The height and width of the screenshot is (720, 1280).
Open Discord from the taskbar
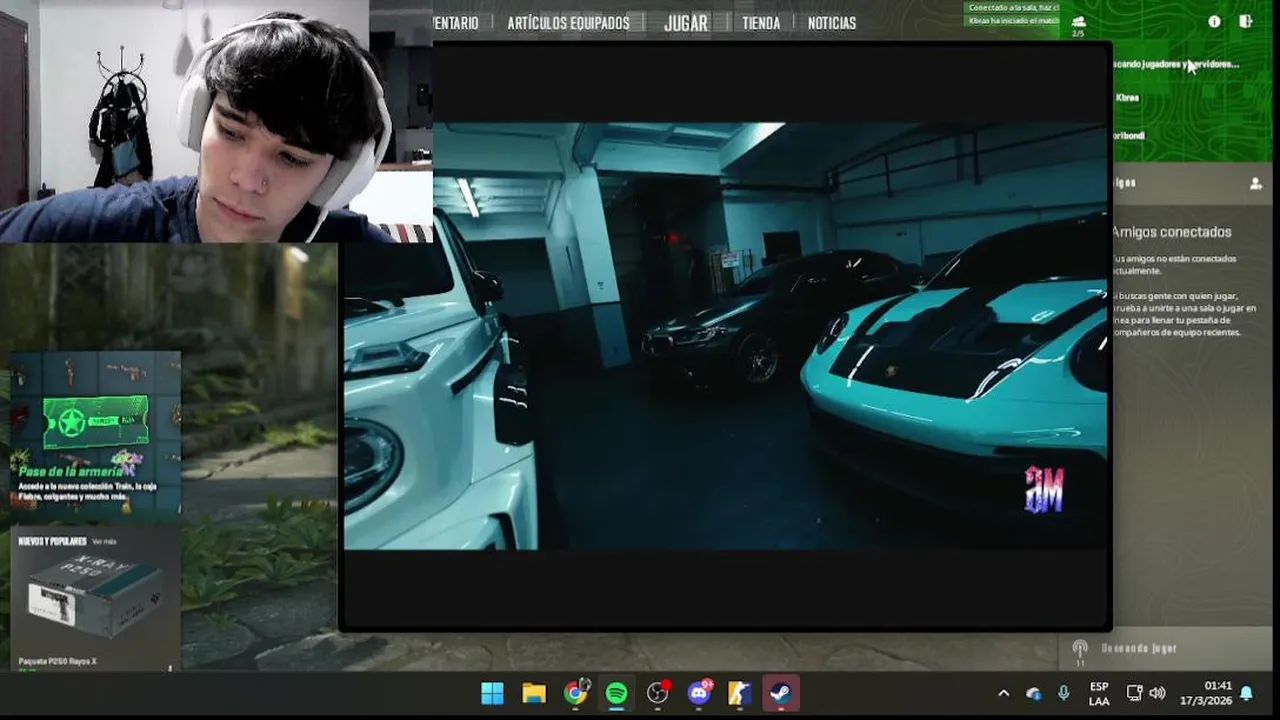[699, 693]
